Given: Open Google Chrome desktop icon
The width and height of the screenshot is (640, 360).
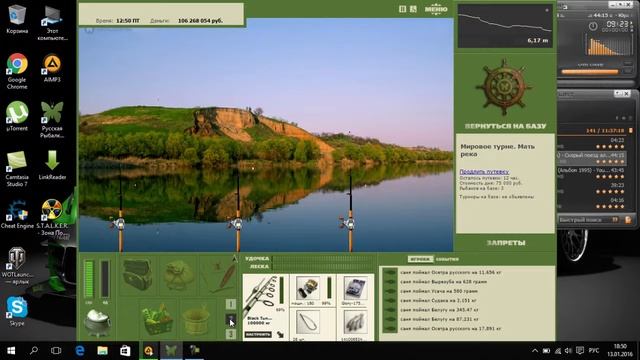Looking at the screenshot, I should [17, 71].
